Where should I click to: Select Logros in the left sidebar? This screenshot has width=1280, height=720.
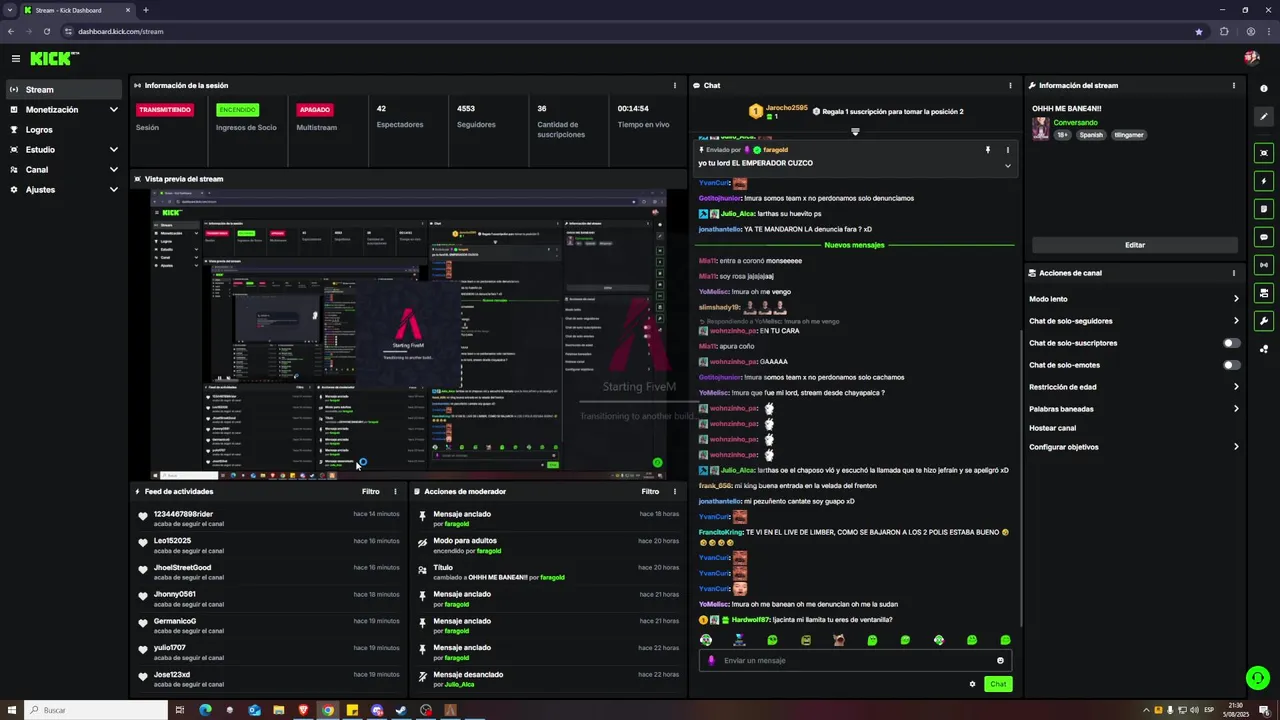click(65, 130)
